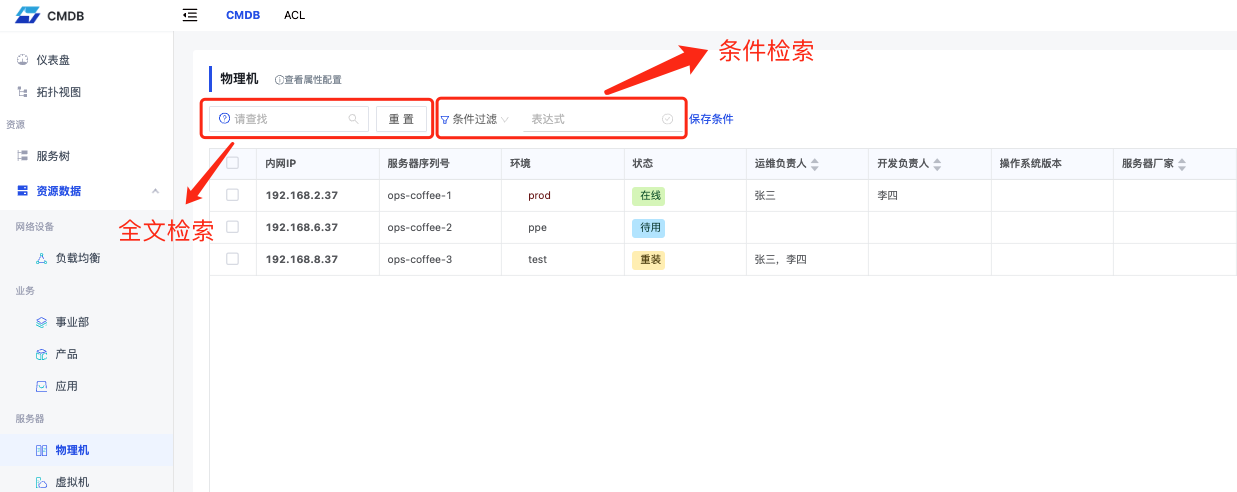Select the checkbox for 192.168.8.37
The height and width of the screenshot is (492, 1237).
coord(232,259)
